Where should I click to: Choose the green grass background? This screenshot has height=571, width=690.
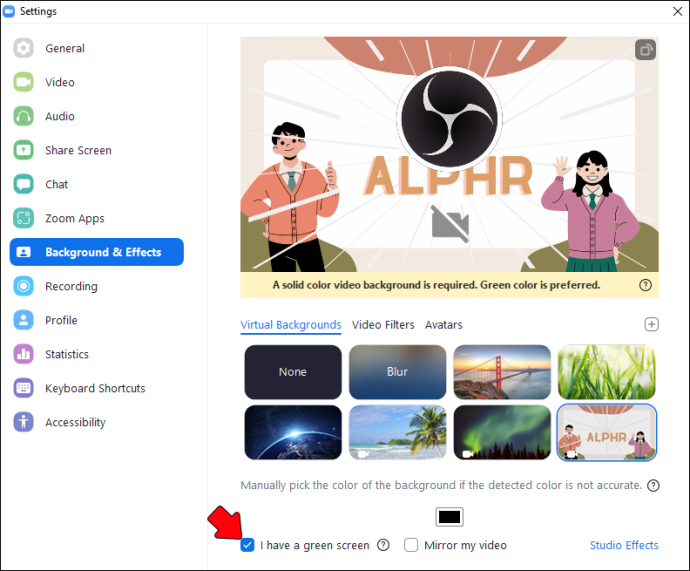point(606,372)
